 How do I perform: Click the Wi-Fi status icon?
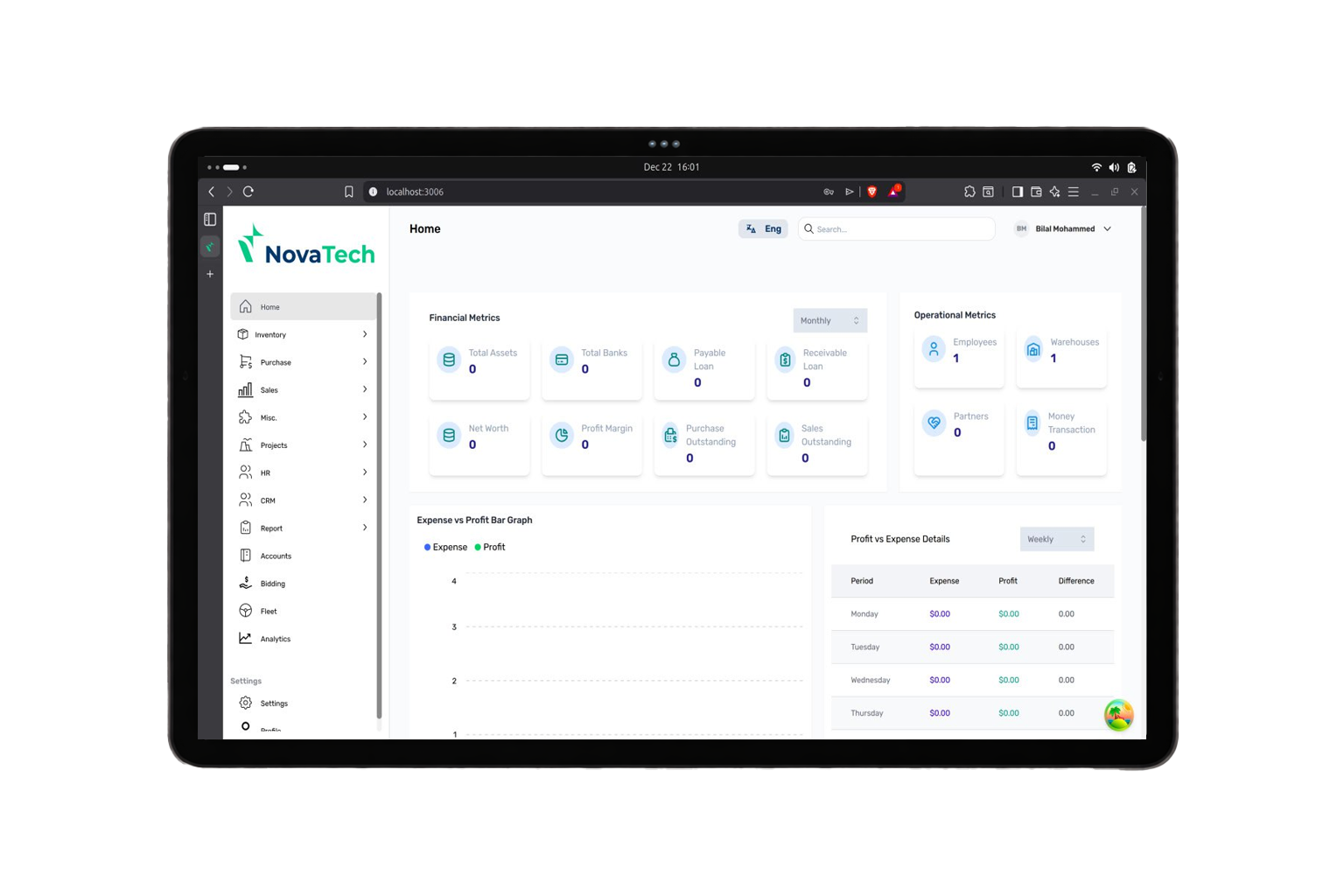[x=1096, y=167]
